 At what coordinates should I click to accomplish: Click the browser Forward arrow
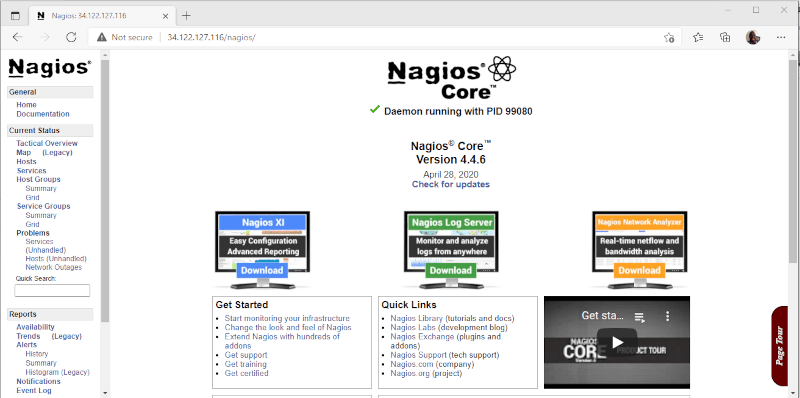pyautogui.click(x=45, y=37)
